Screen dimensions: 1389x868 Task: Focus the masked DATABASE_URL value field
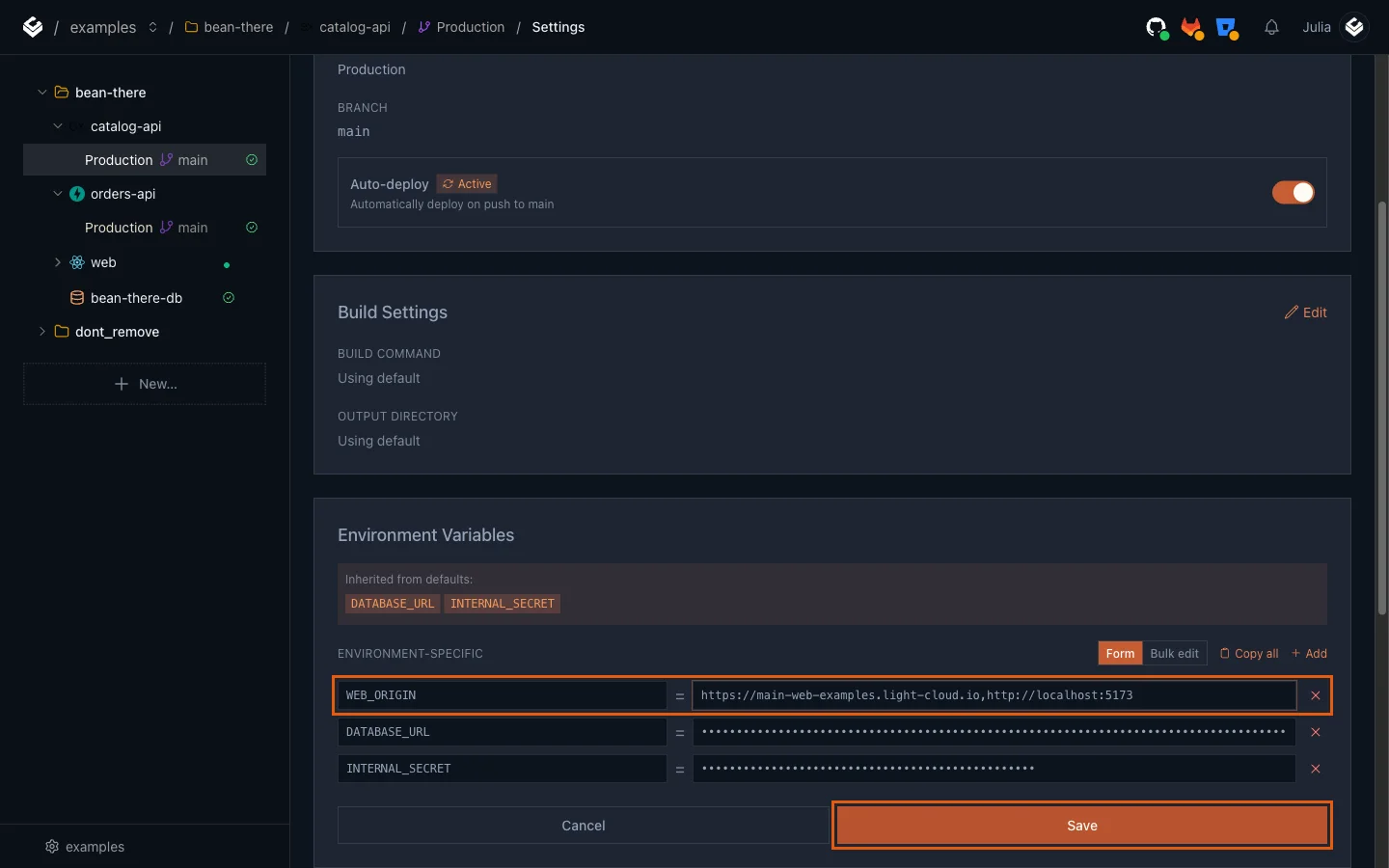994,732
